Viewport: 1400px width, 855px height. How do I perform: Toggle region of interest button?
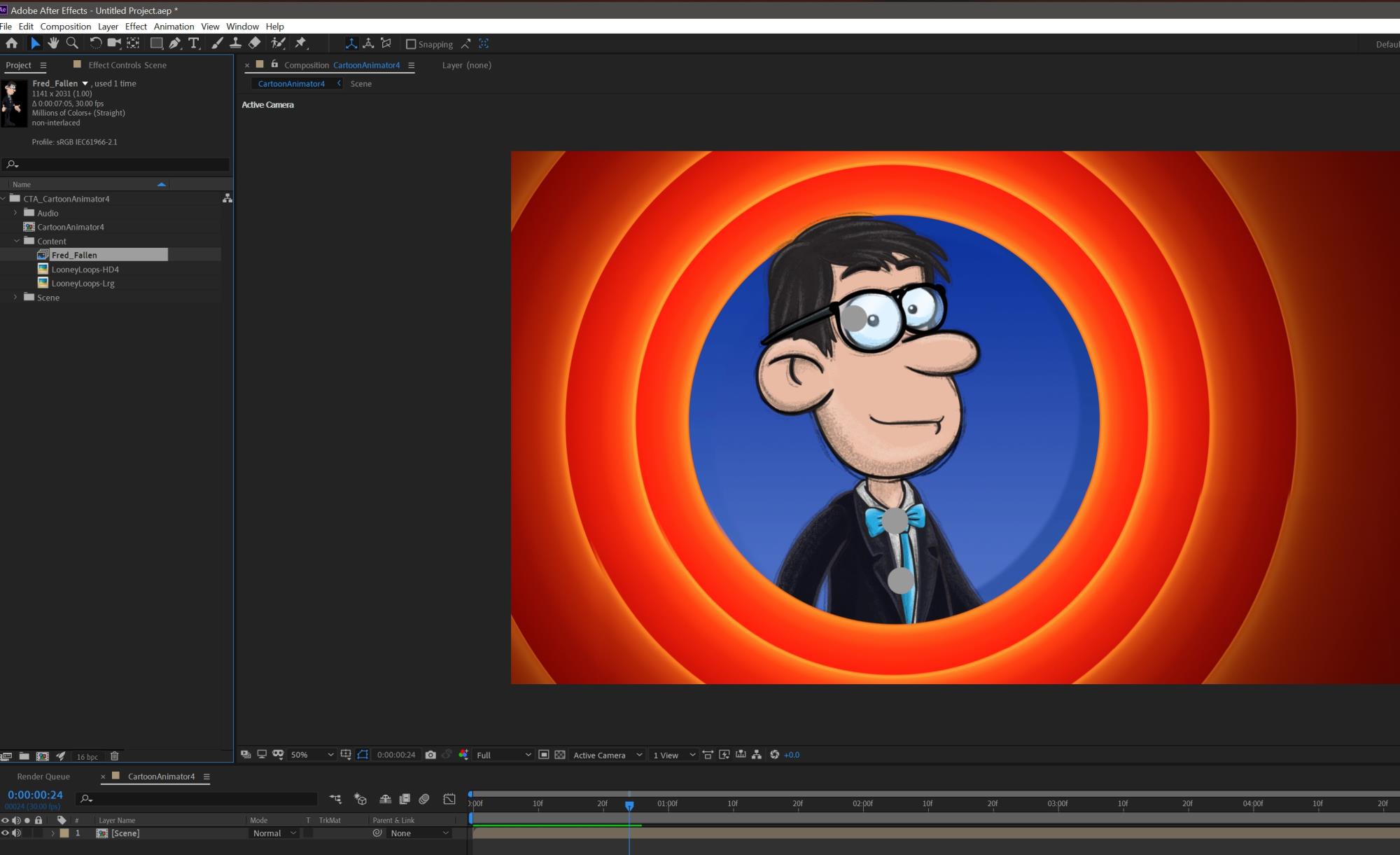tap(544, 755)
